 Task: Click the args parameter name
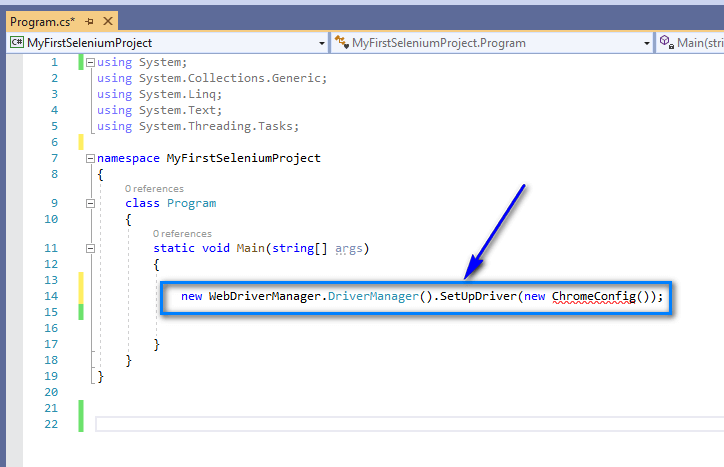click(349, 249)
